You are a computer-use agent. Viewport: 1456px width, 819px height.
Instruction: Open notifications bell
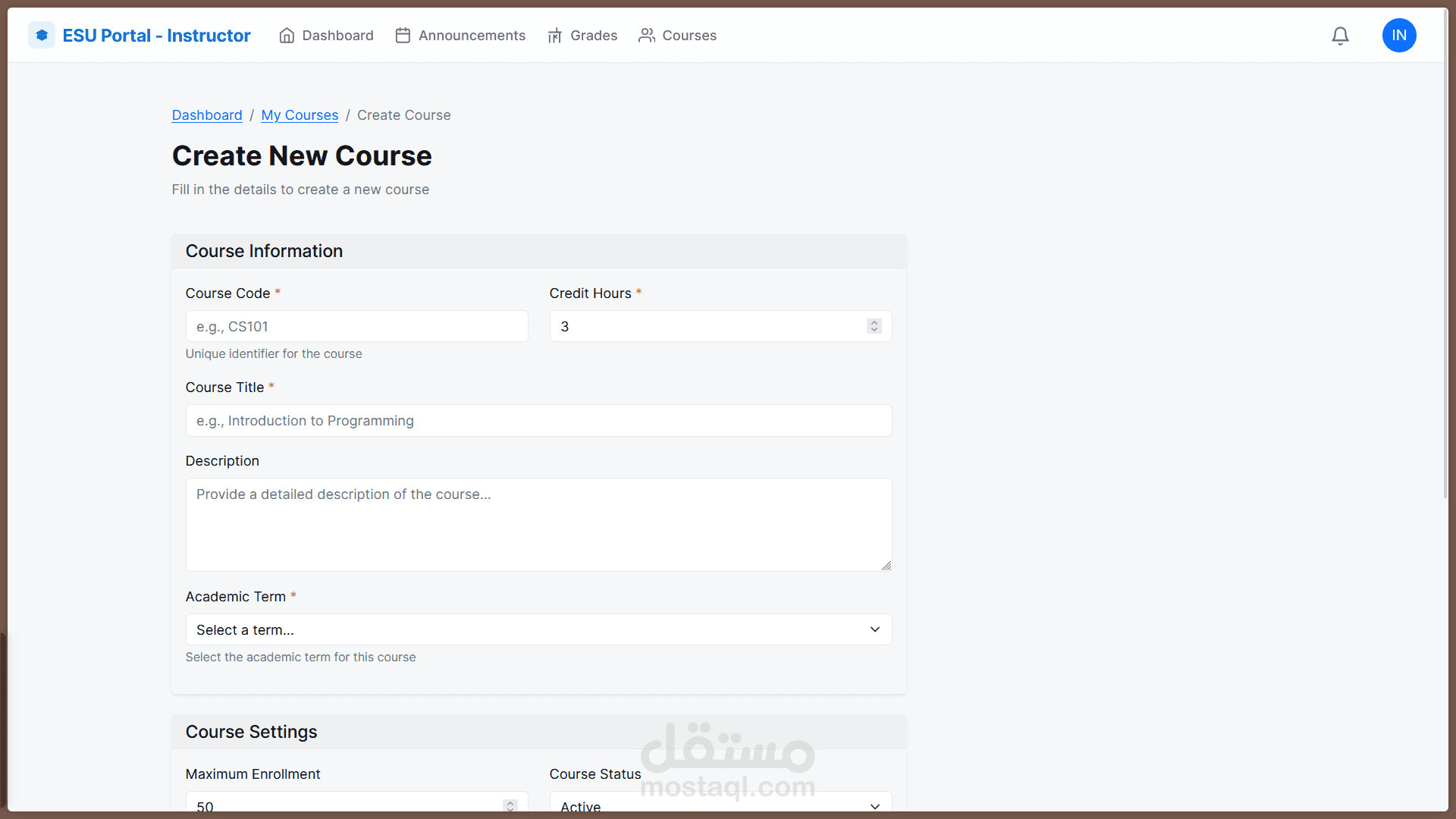1340,36
